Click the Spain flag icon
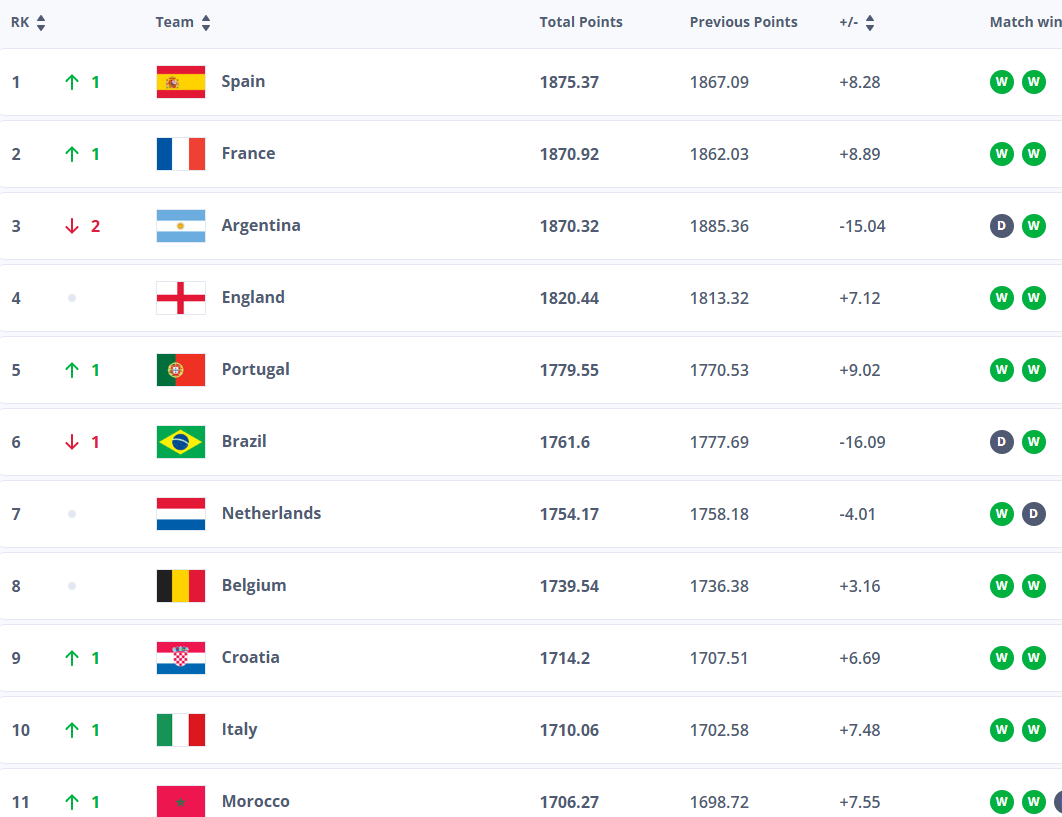Viewport: 1062px width, 817px height. (x=181, y=82)
